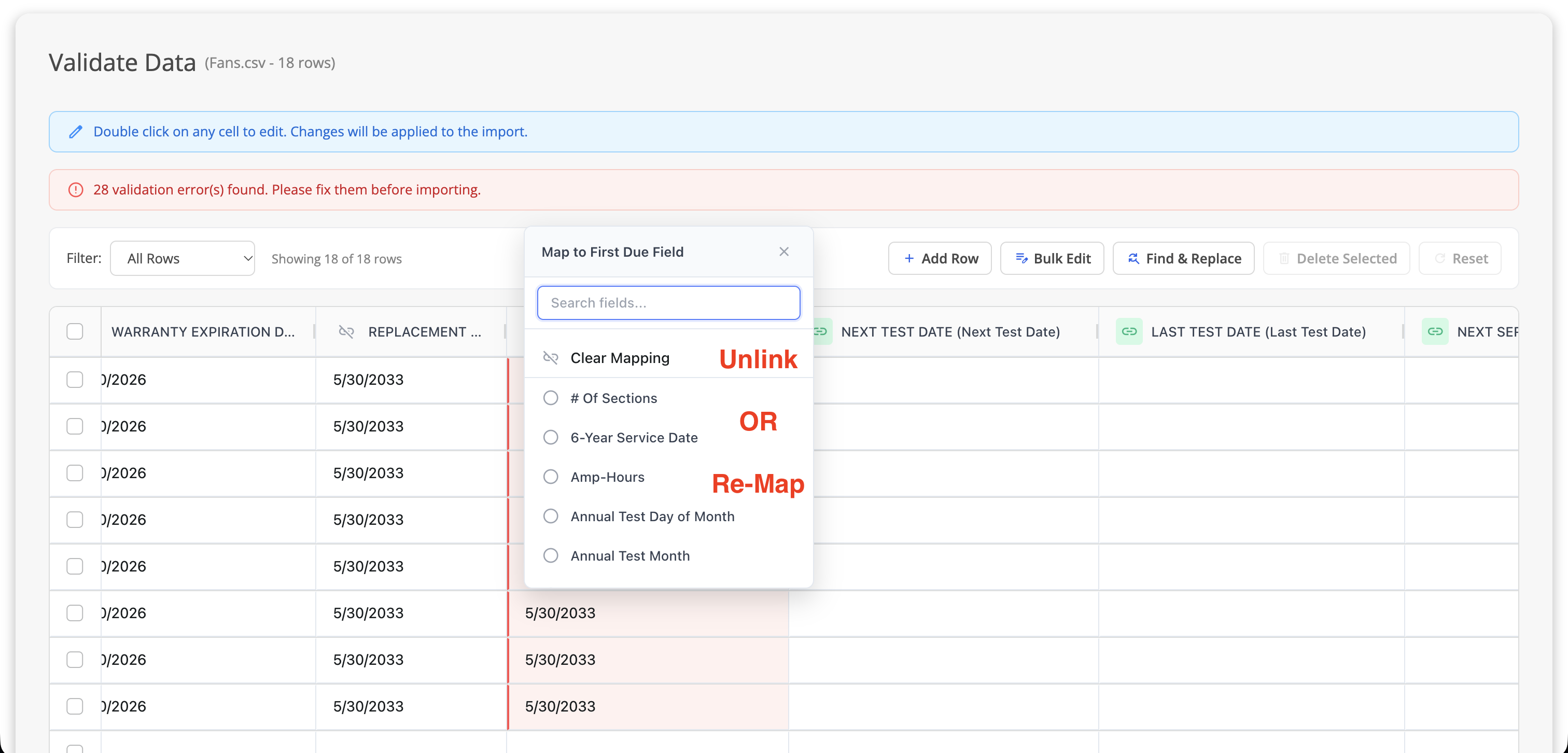Close the Map to First Due Field popup
1568x753 pixels.
784,252
